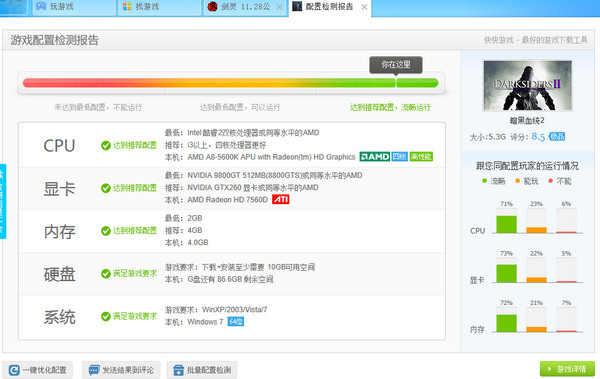Click G盘还有 86.6GB 剩余空间 text
Image resolution: width=600 pixels, height=379 pixels.
point(230,279)
